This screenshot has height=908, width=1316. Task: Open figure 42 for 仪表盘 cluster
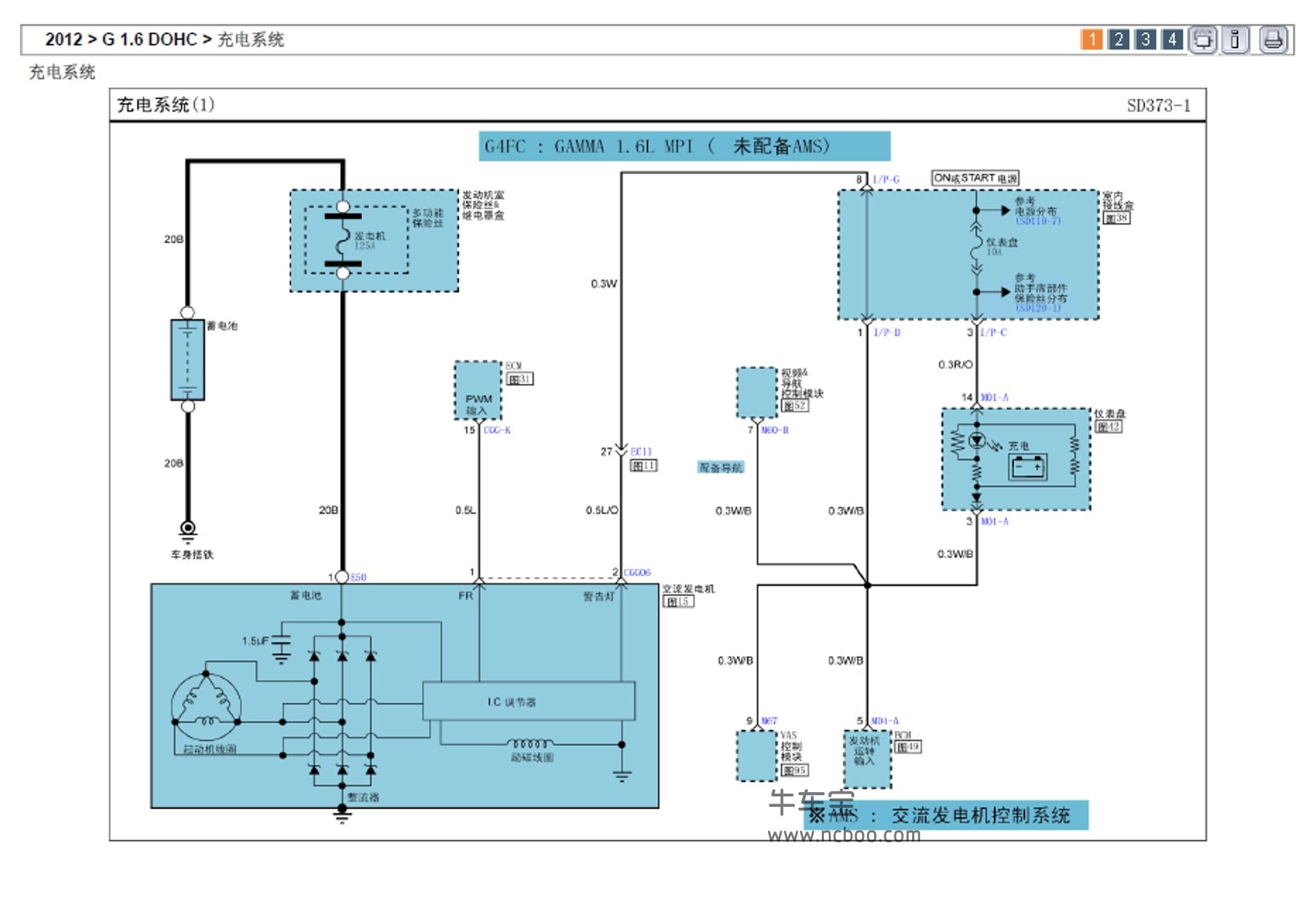[x=1108, y=426]
